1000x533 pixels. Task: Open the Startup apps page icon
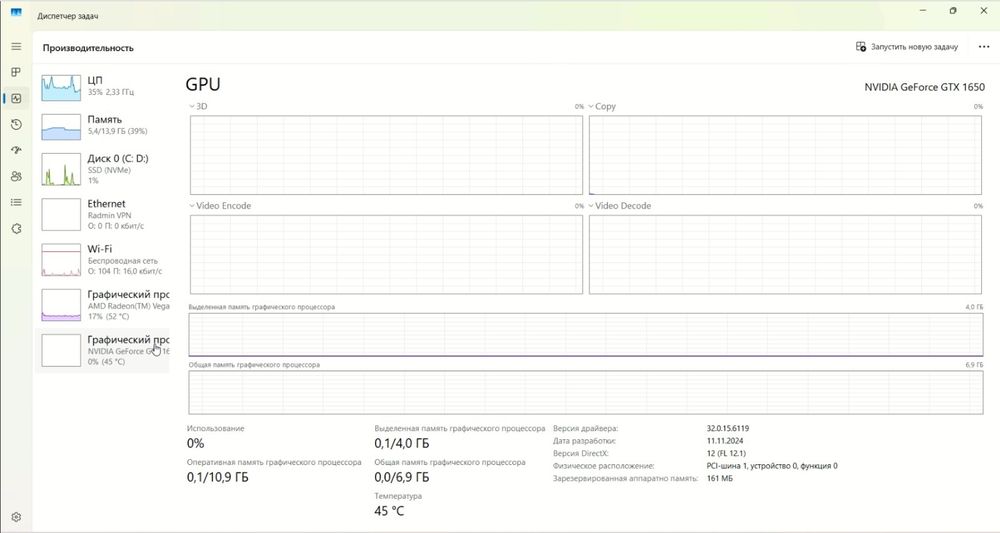(x=17, y=150)
